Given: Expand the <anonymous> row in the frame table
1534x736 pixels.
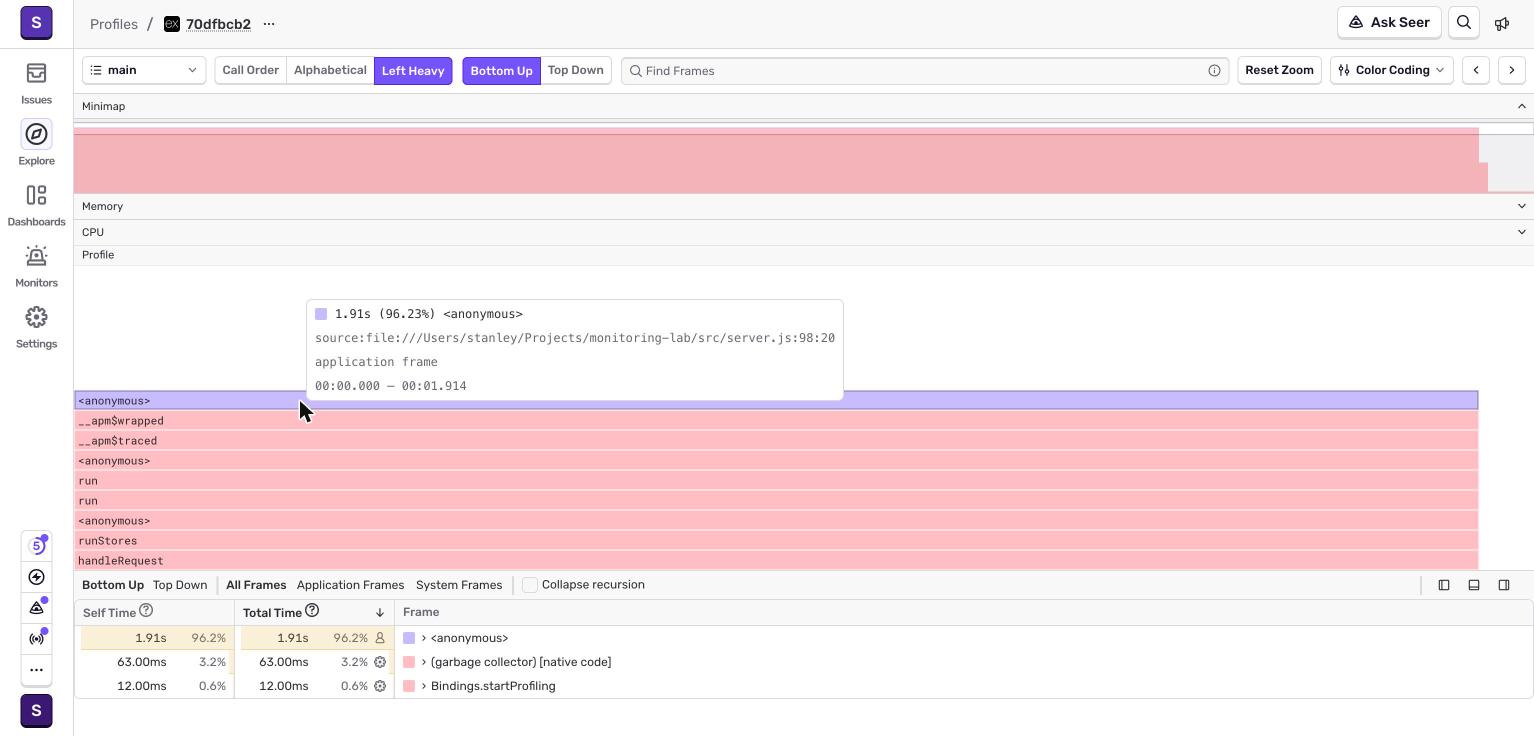Looking at the screenshot, I should click(x=424, y=638).
